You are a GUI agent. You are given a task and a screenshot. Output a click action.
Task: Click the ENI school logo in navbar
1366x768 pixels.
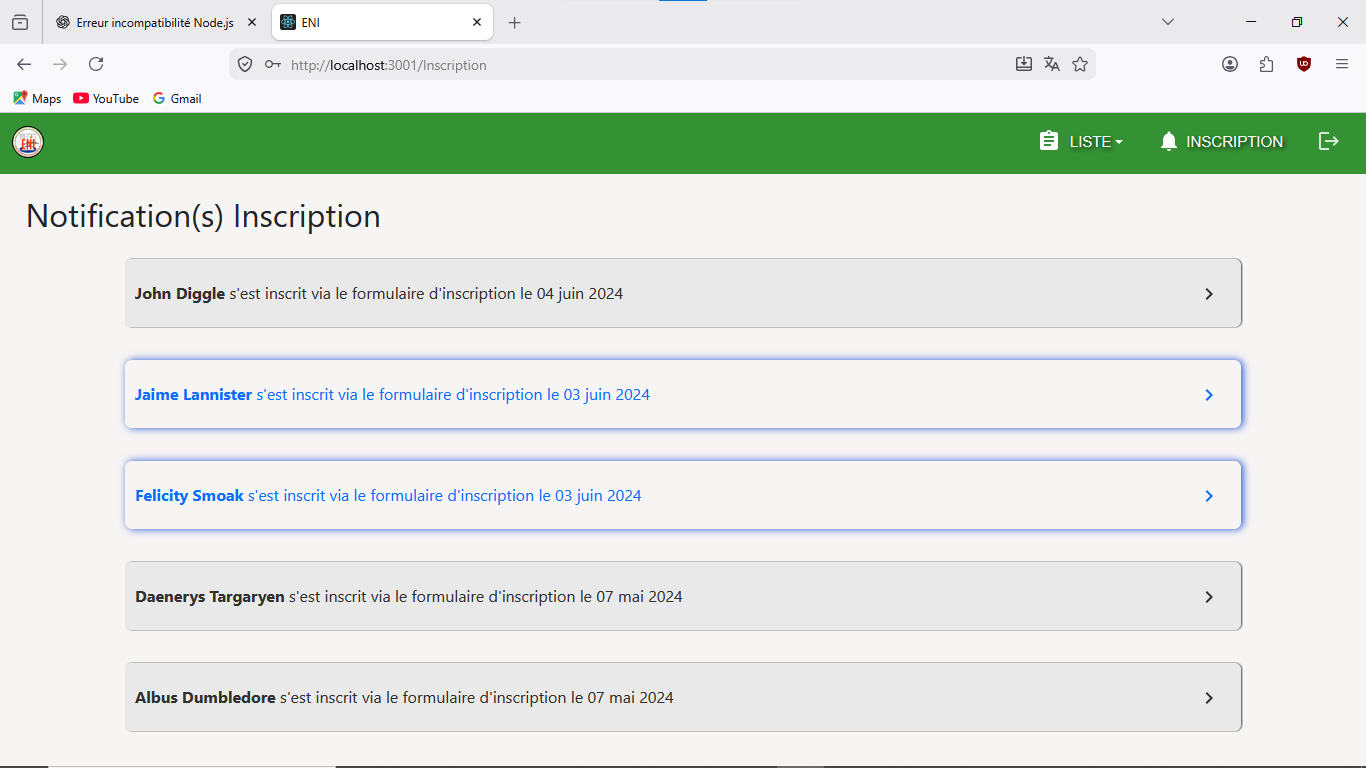[28, 142]
